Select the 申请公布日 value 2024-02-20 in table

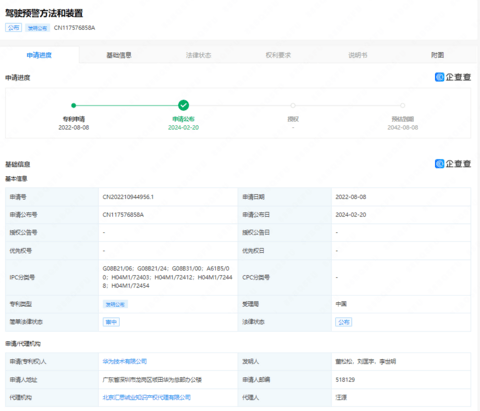coord(351,215)
